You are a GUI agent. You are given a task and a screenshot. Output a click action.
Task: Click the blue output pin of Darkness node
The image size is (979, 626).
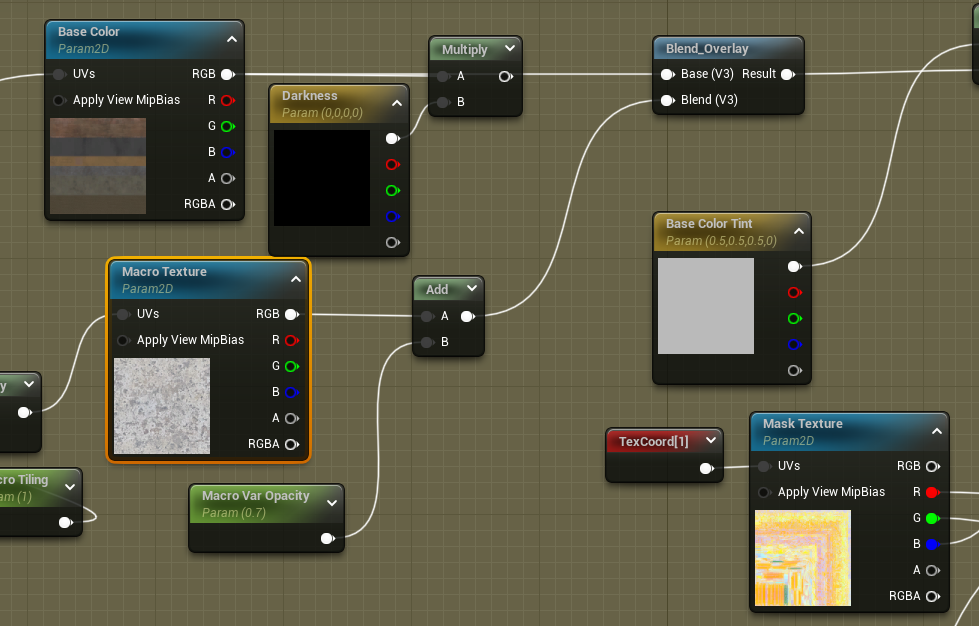(393, 217)
